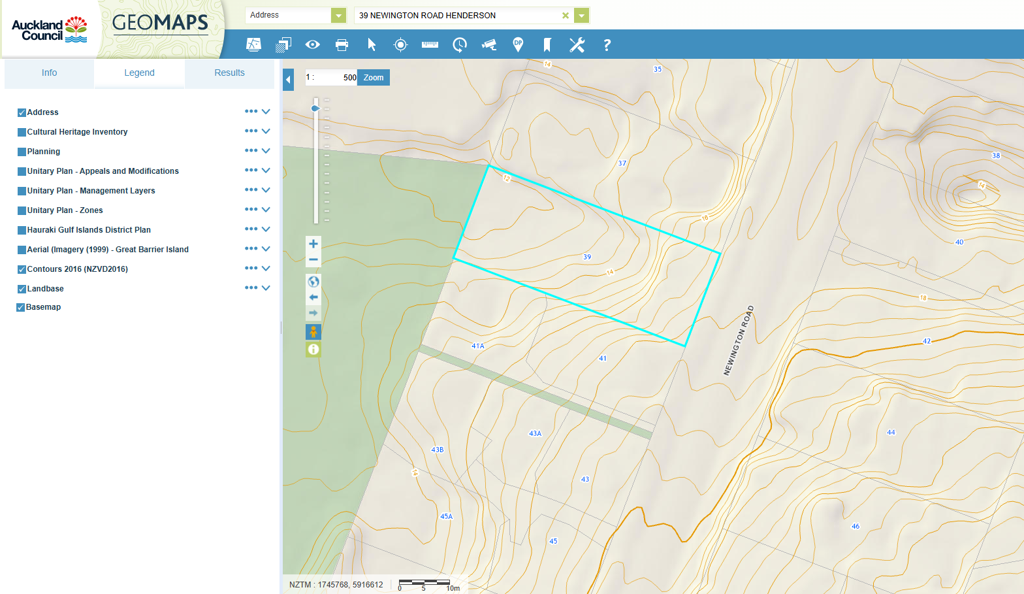
Task: Enable the Planning layer checkbox
Action: coord(21,152)
